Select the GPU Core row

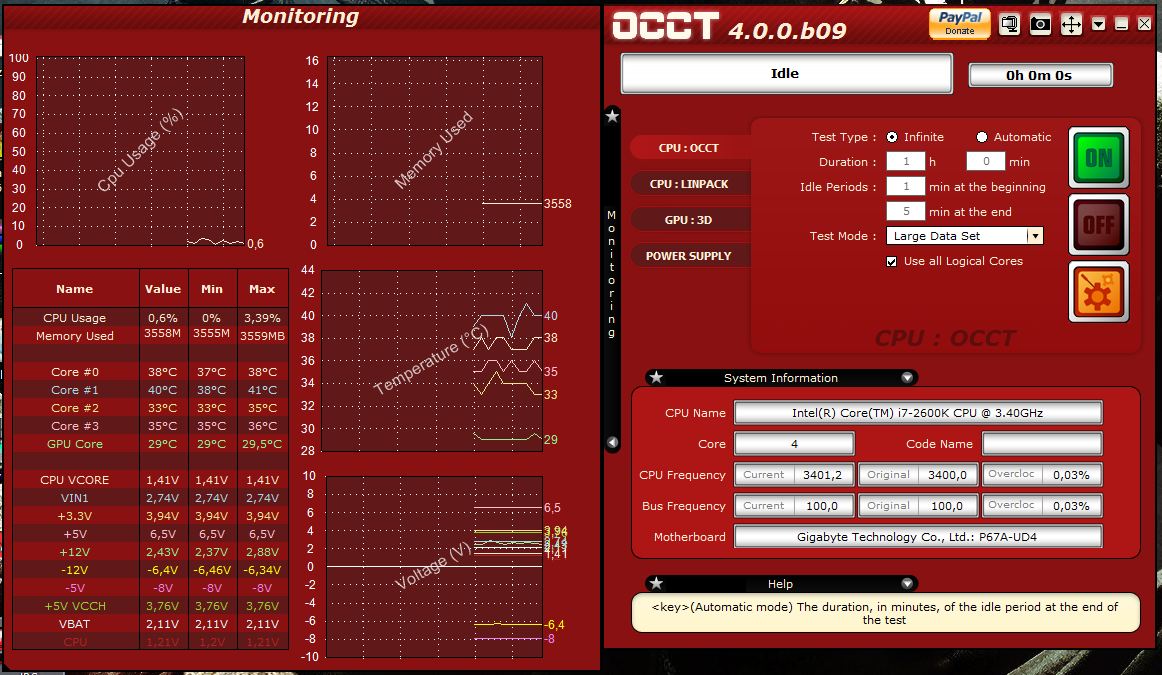[150, 444]
